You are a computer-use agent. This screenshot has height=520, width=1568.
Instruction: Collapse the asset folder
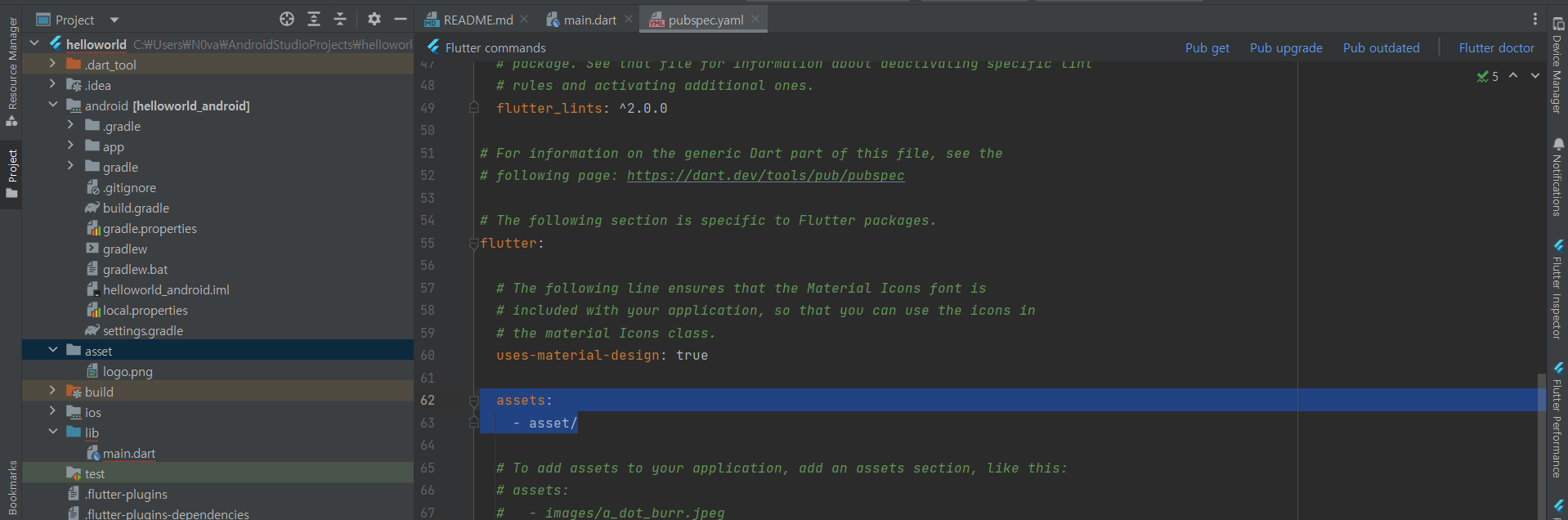(x=52, y=349)
